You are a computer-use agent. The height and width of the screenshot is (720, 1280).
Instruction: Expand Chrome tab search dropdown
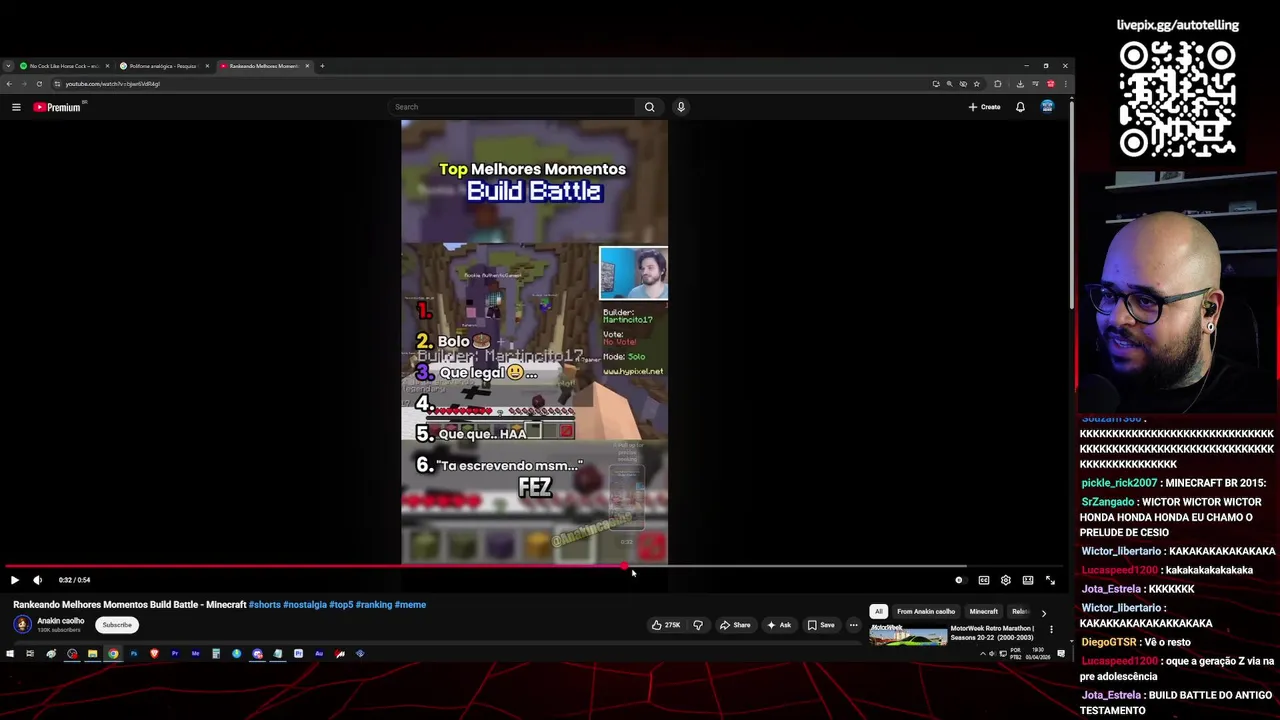8,66
